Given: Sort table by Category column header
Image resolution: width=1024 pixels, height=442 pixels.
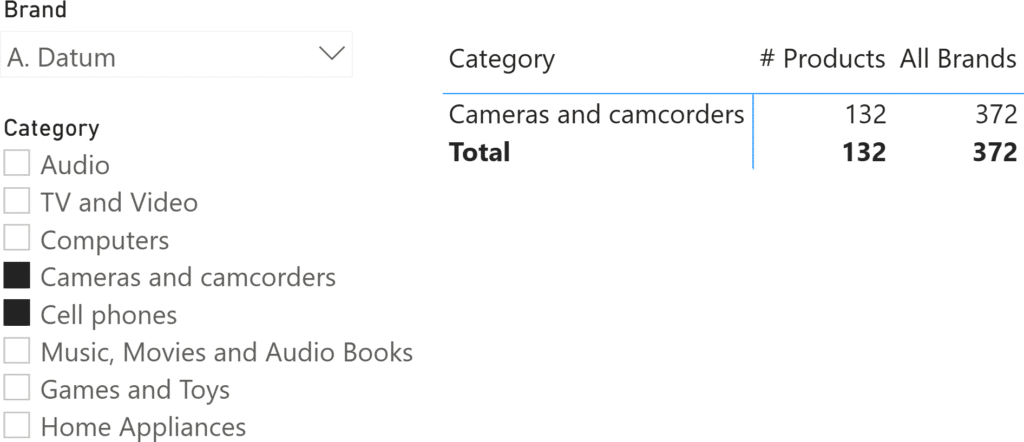Looking at the screenshot, I should coord(501,59).
